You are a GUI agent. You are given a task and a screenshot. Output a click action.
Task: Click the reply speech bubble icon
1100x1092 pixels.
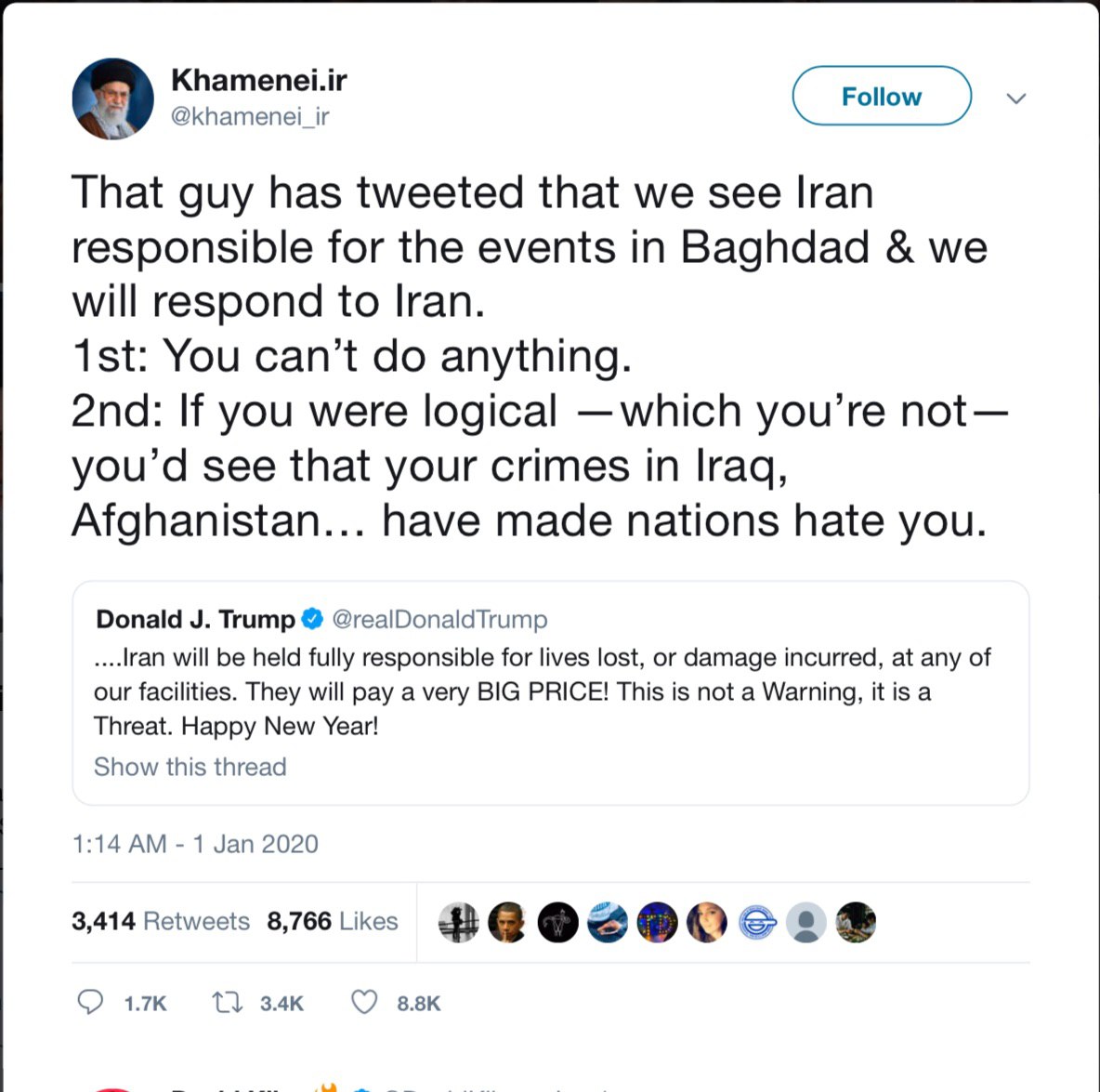point(90,1002)
